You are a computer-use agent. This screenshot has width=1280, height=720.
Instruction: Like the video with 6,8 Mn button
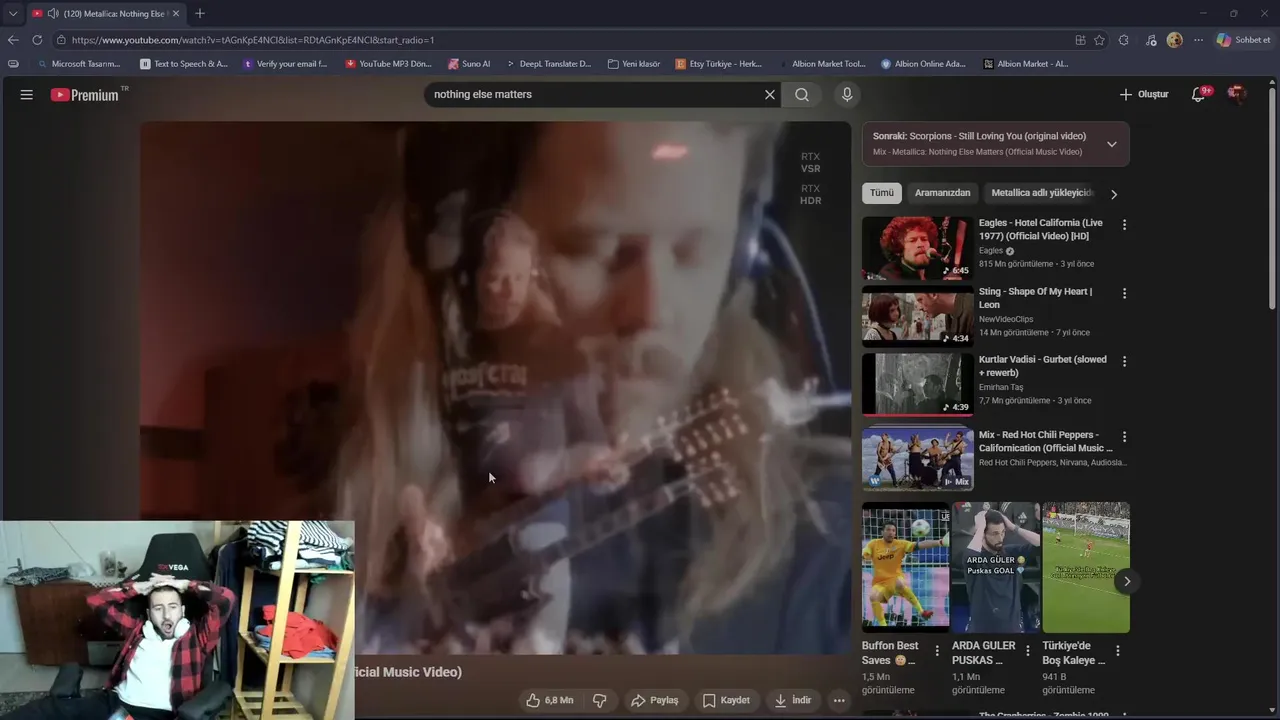click(x=550, y=700)
